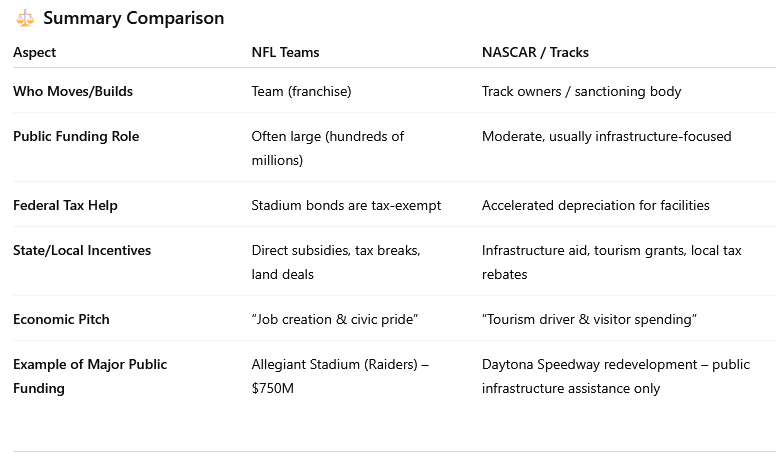Click the Stadium bonds are tax-exempt cell
This screenshot has height=456, width=776.
tap(346, 205)
